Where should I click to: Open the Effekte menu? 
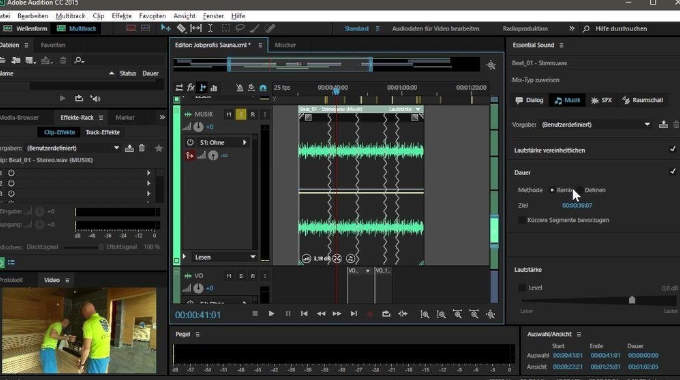tap(121, 16)
